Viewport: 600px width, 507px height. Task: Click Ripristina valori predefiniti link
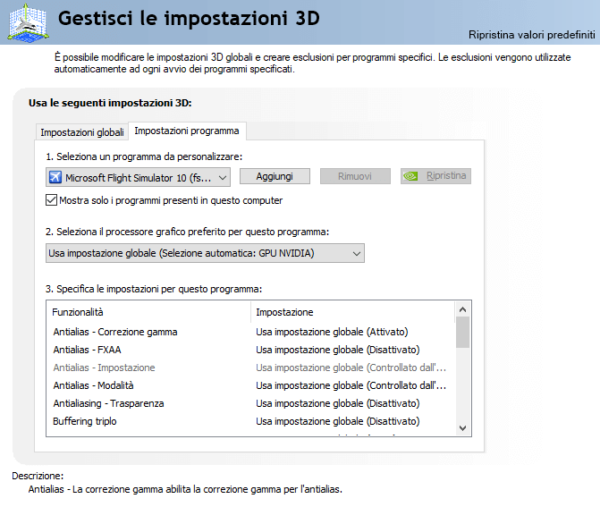(x=532, y=35)
